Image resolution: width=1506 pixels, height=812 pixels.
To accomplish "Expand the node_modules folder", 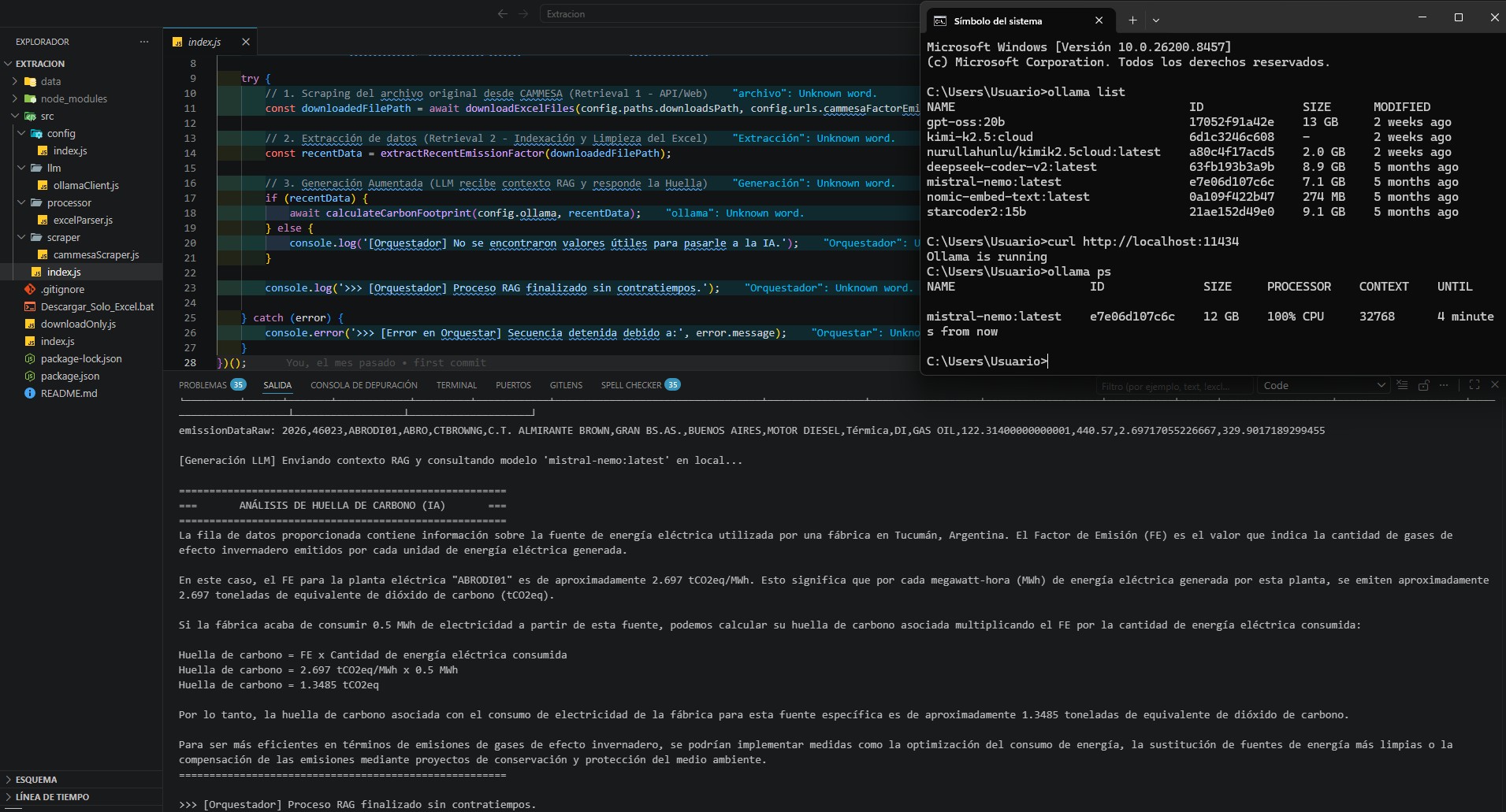I will pyautogui.click(x=15, y=98).
